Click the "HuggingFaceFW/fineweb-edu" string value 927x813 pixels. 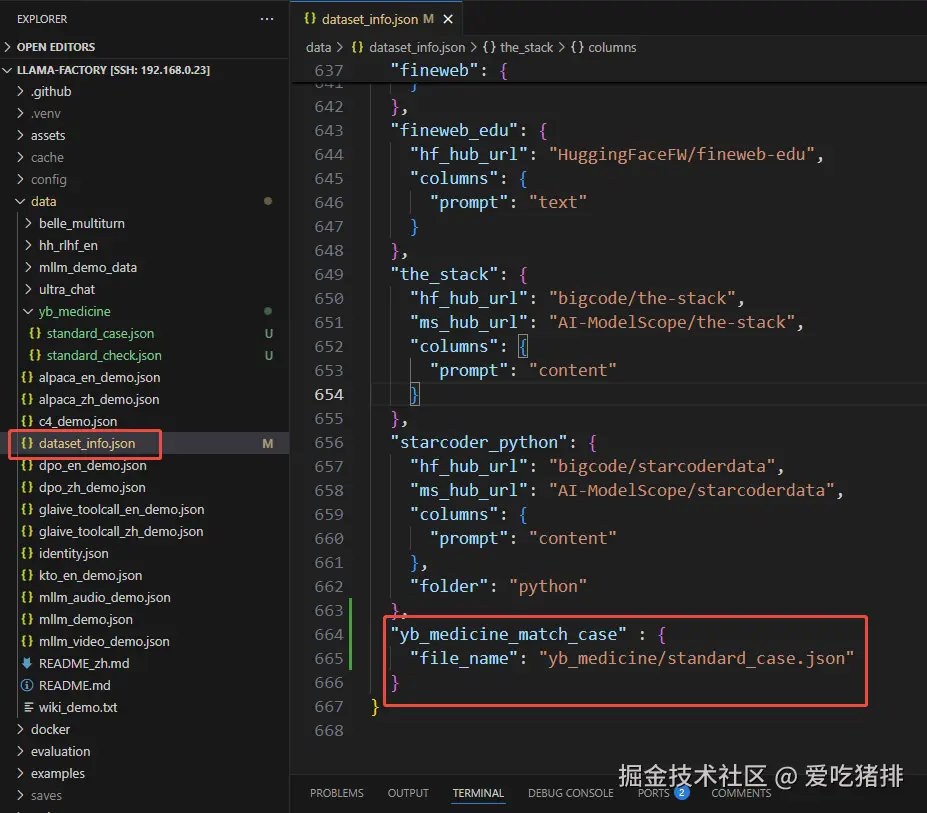point(681,154)
